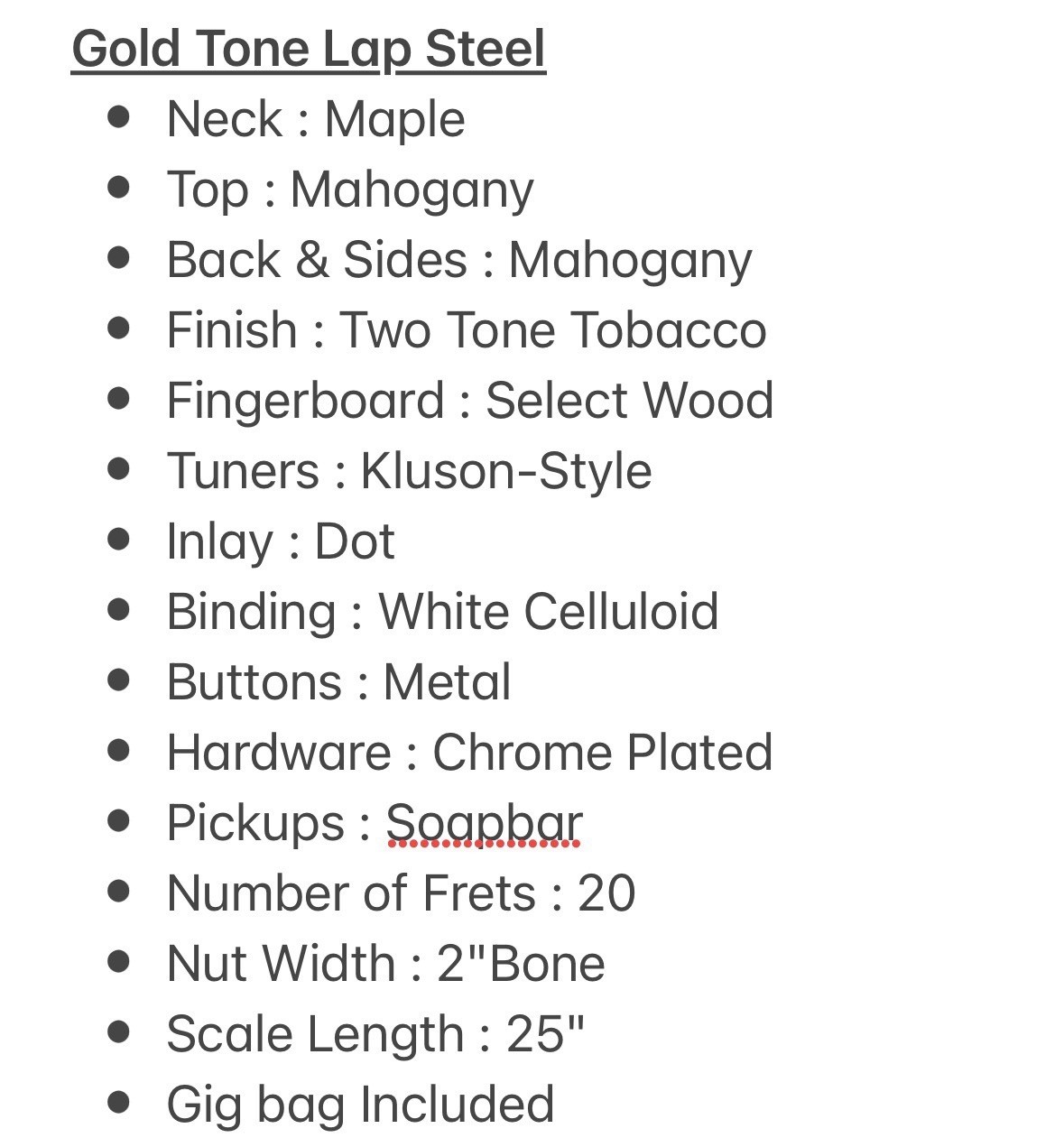Click the 'Fingerboard : Select Wood' text
The image size is (1064, 1147).
[x=470, y=402]
